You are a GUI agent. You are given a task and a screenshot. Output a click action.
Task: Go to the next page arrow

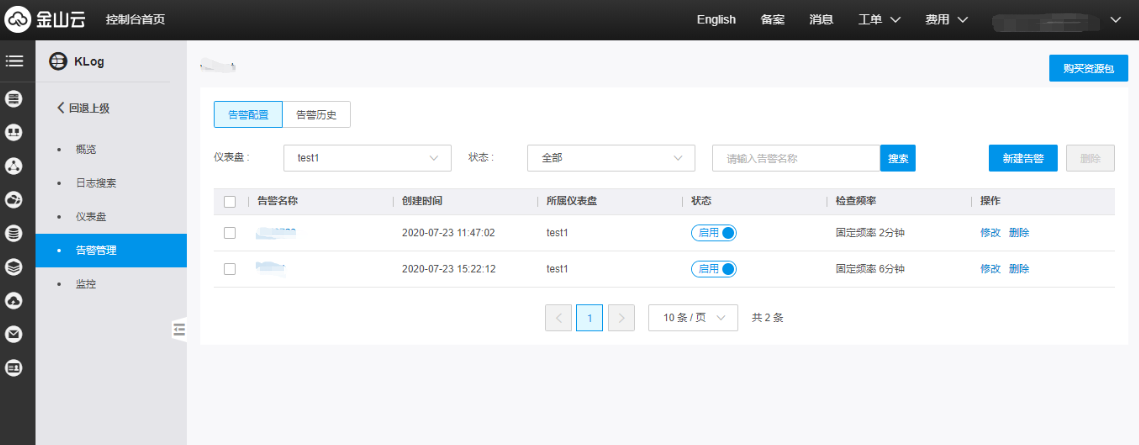pos(622,318)
